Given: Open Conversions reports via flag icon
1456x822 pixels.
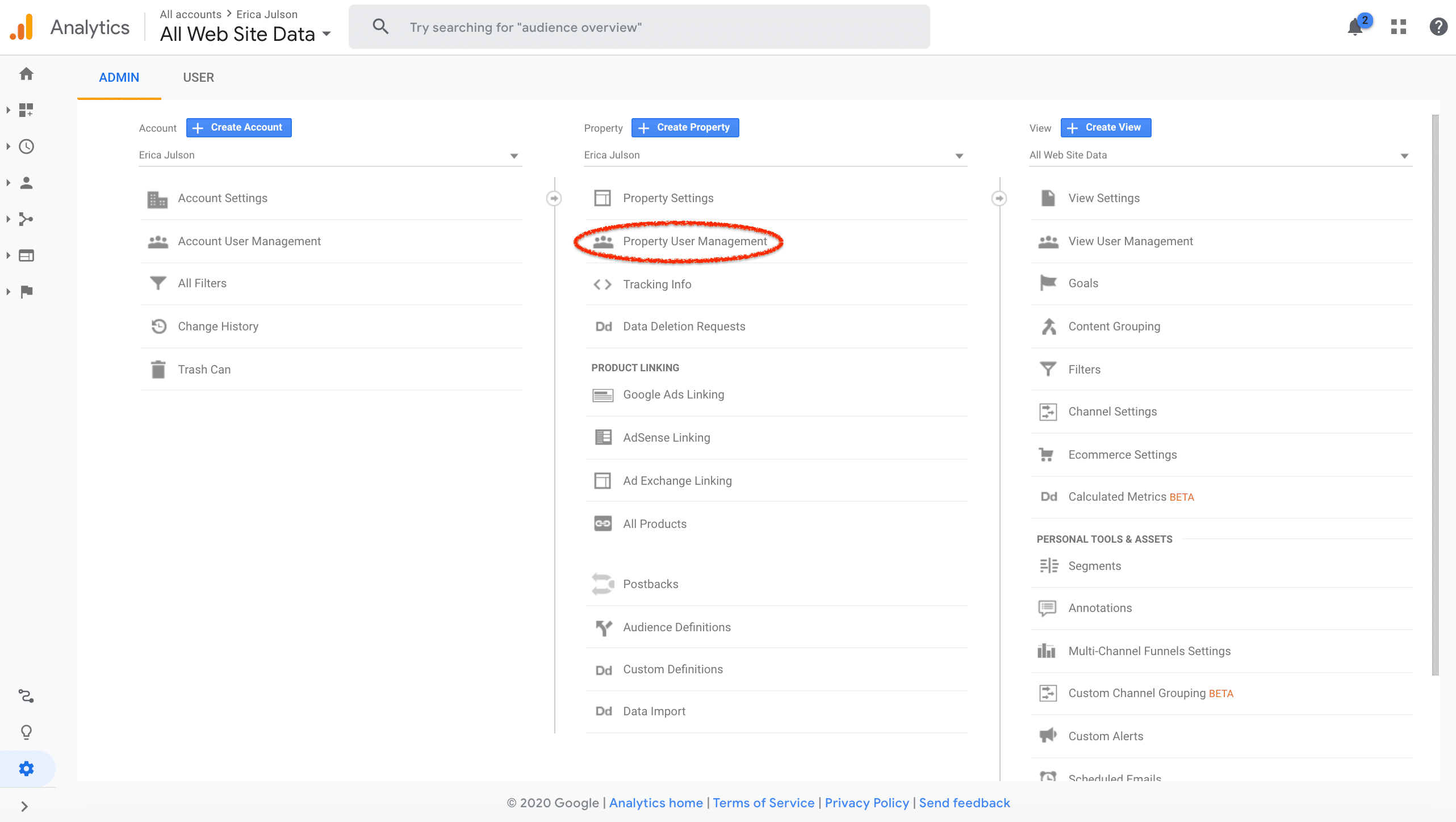Looking at the screenshot, I should (27, 292).
